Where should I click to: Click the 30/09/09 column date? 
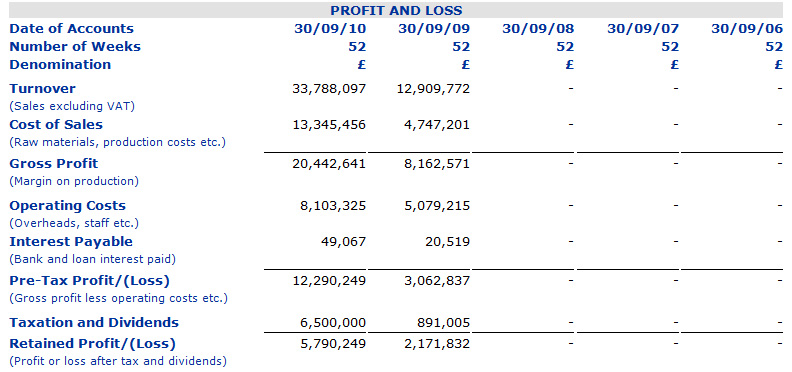(434, 28)
